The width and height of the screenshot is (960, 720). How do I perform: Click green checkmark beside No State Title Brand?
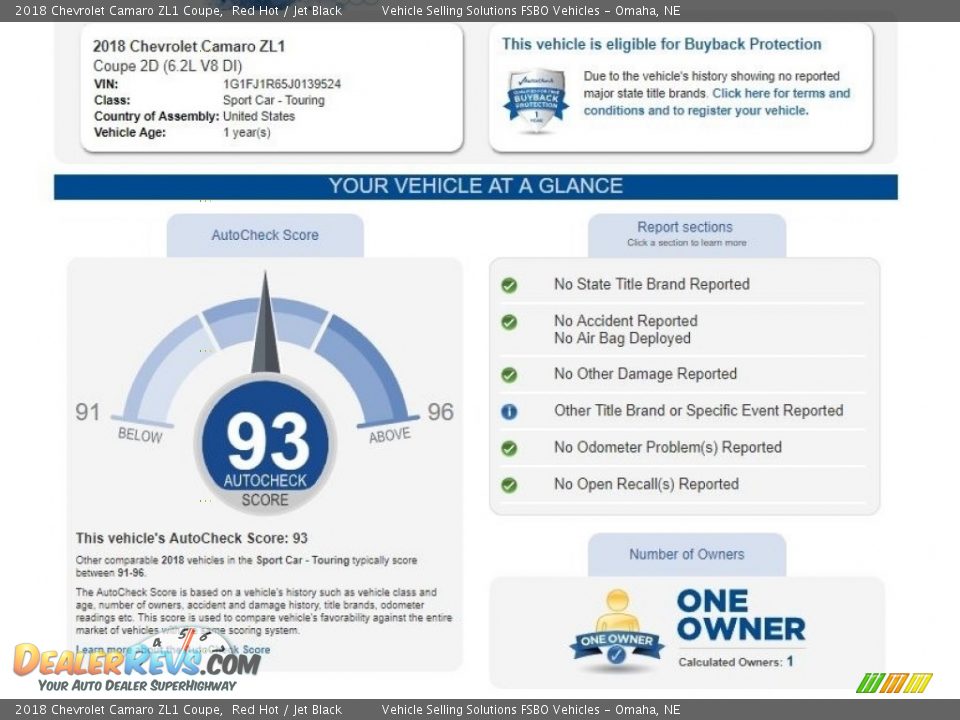(x=509, y=285)
